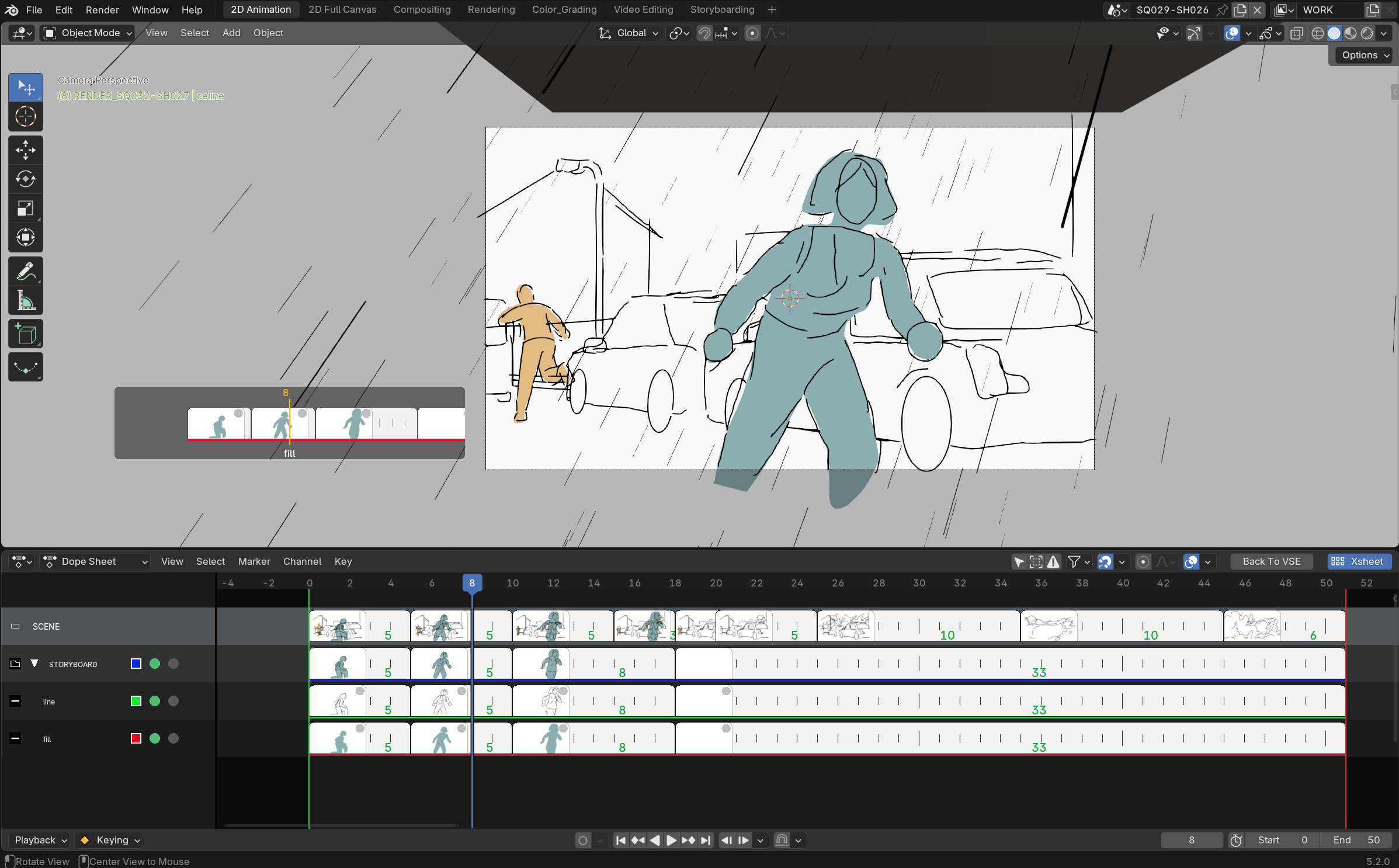Open the Options dropdown in viewport
This screenshot has height=868, width=1399.
(x=1365, y=55)
